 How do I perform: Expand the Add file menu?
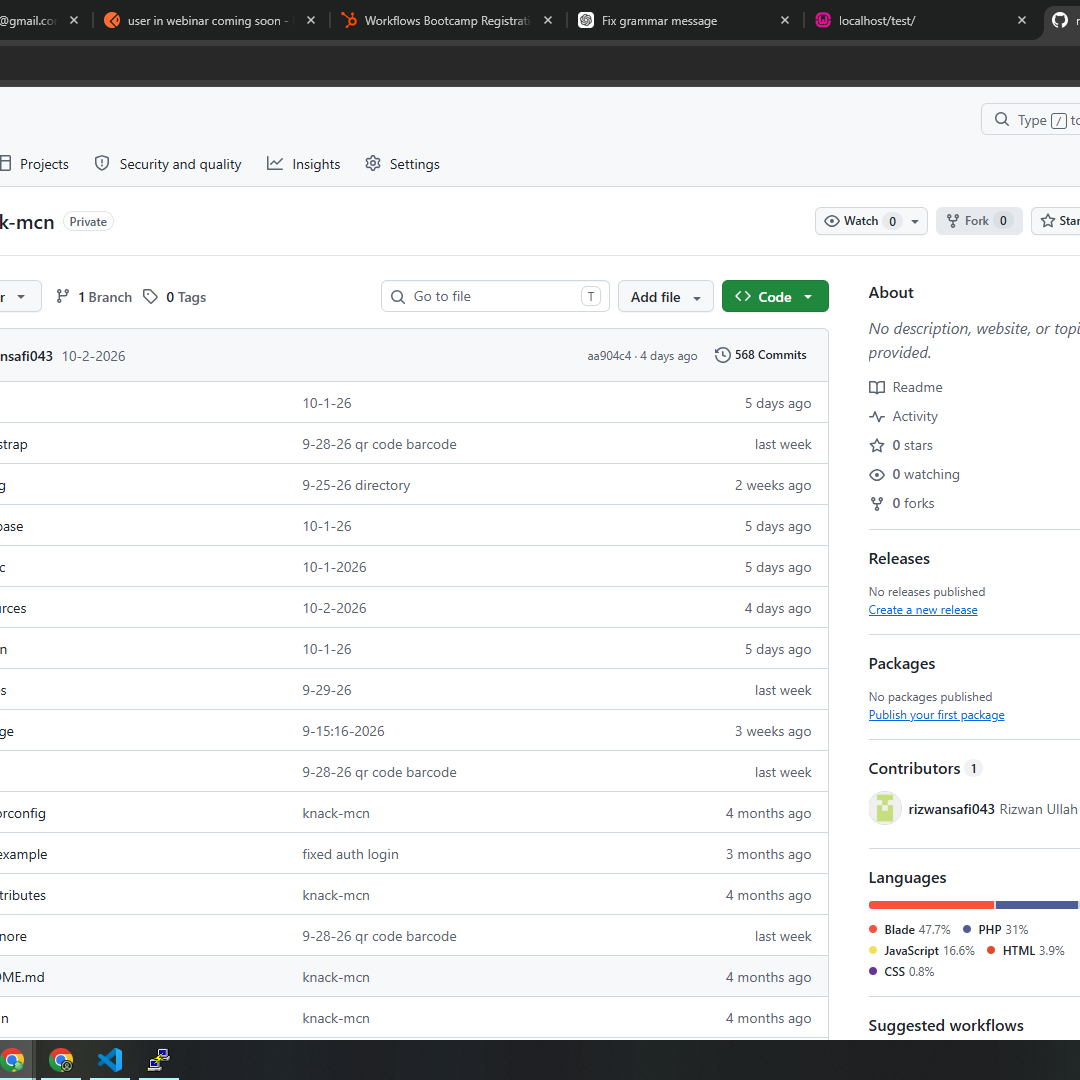(665, 296)
